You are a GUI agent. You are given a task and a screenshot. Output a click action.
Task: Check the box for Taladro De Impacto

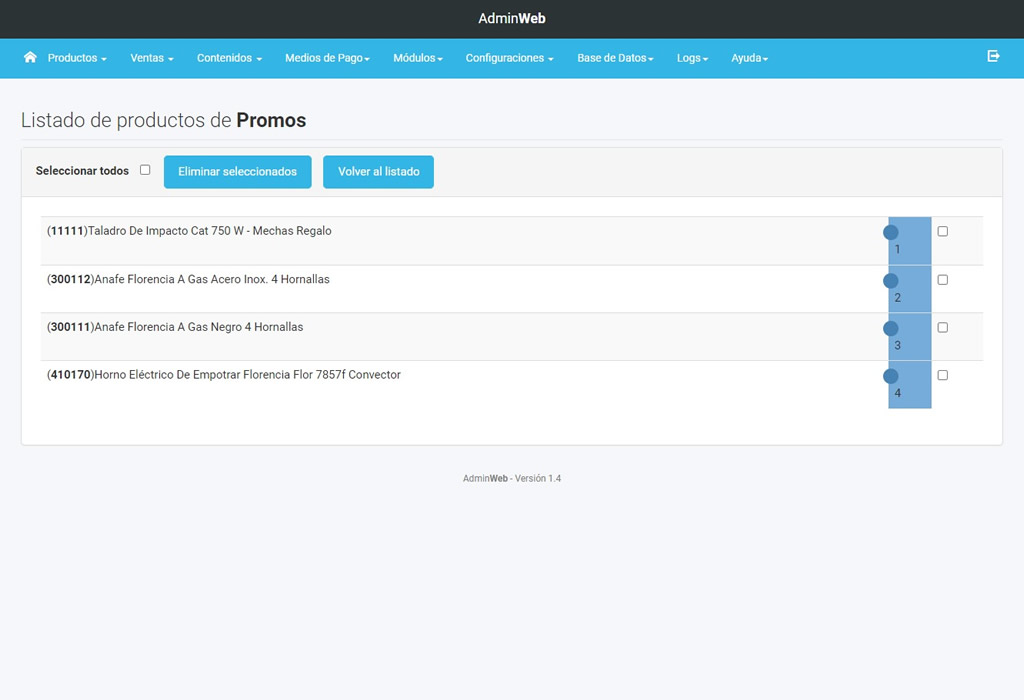pos(942,232)
